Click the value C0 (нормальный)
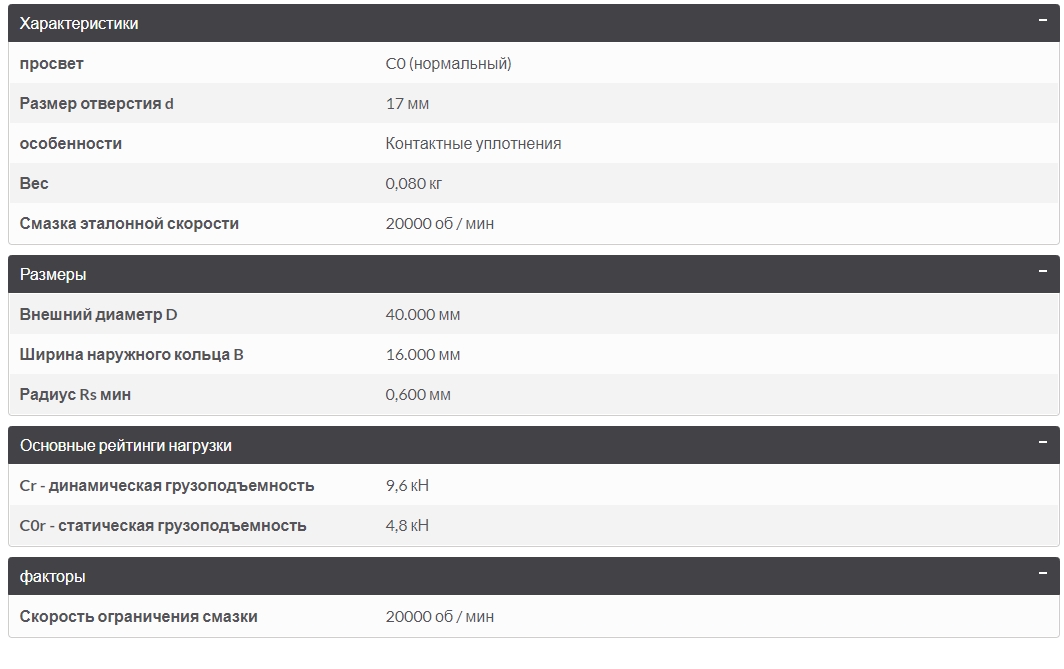The width and height of the screenshot is (1064, 669). pyautogui.click(x=449, y=63)
